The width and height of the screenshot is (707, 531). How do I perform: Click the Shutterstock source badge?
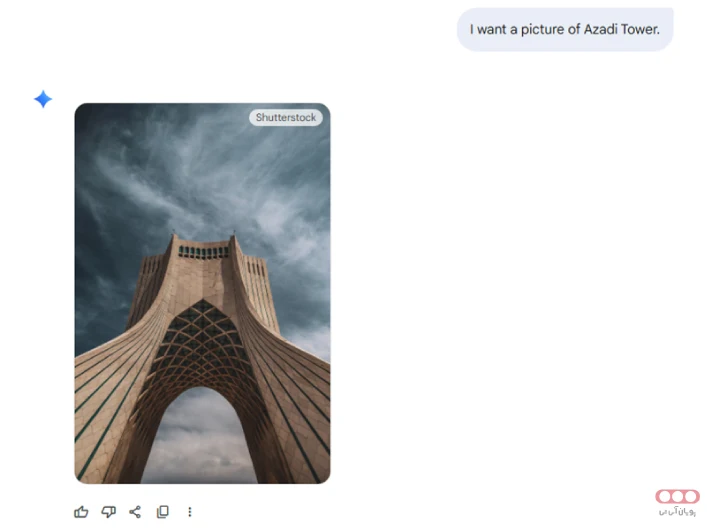click(x=286, y=117)
